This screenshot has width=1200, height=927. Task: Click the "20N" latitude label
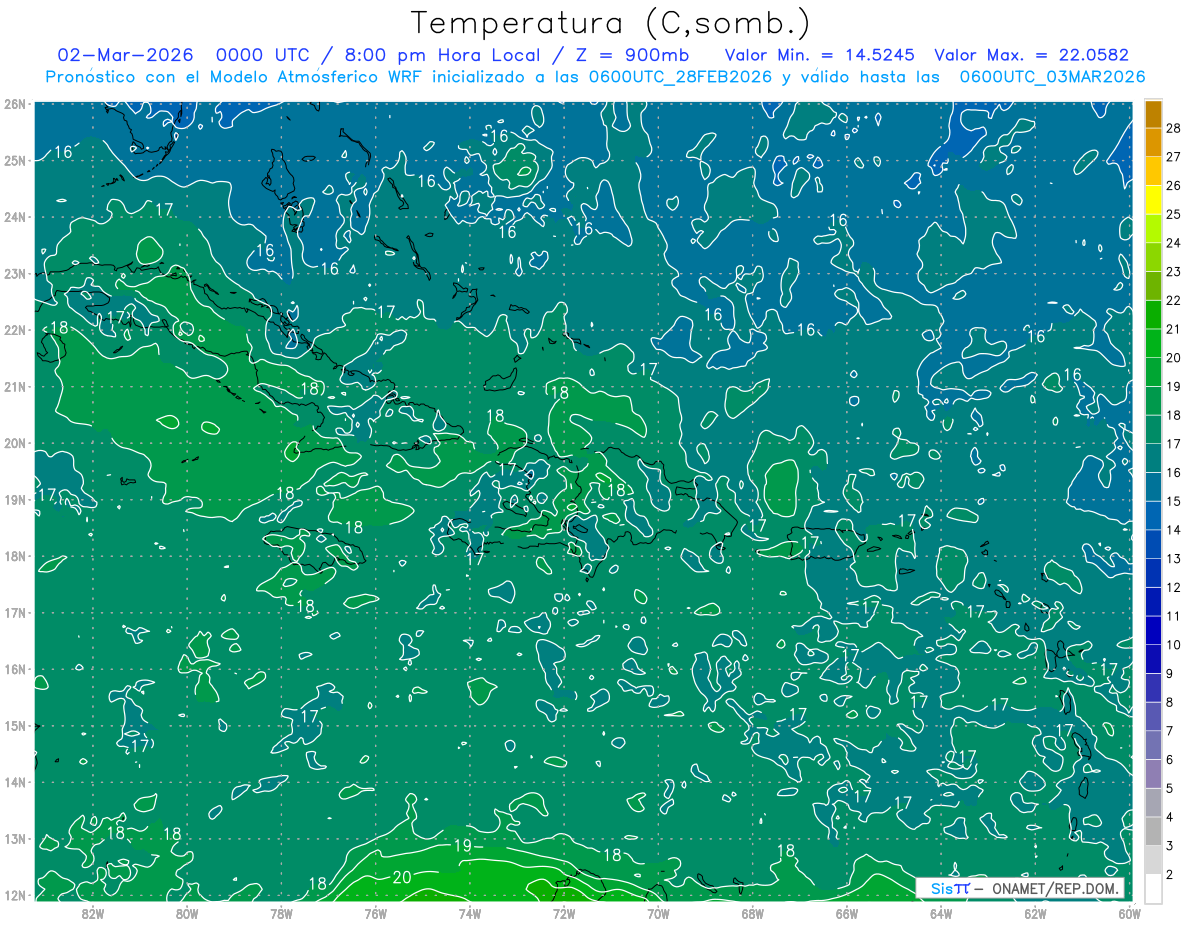point(14,443)
